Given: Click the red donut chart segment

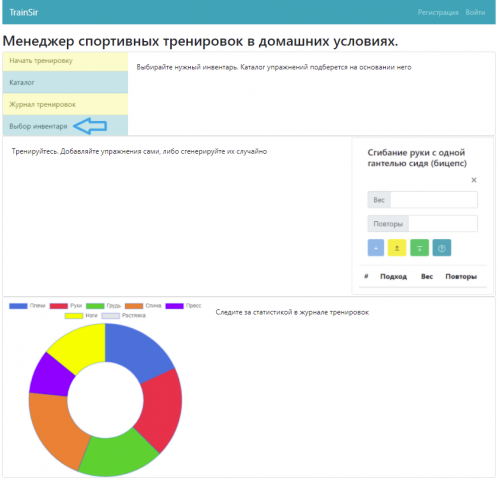Looking at the screenshot, I should 162,409.
